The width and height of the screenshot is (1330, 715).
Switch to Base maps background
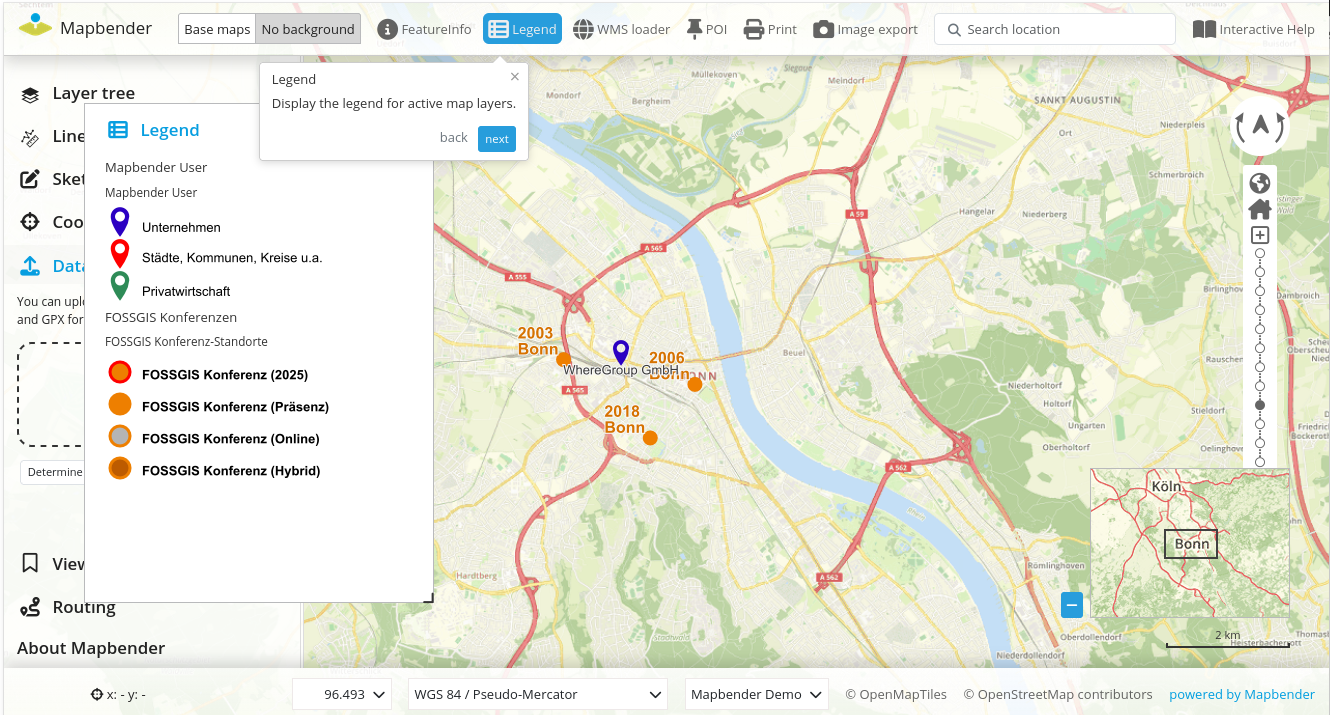(217, 29)
